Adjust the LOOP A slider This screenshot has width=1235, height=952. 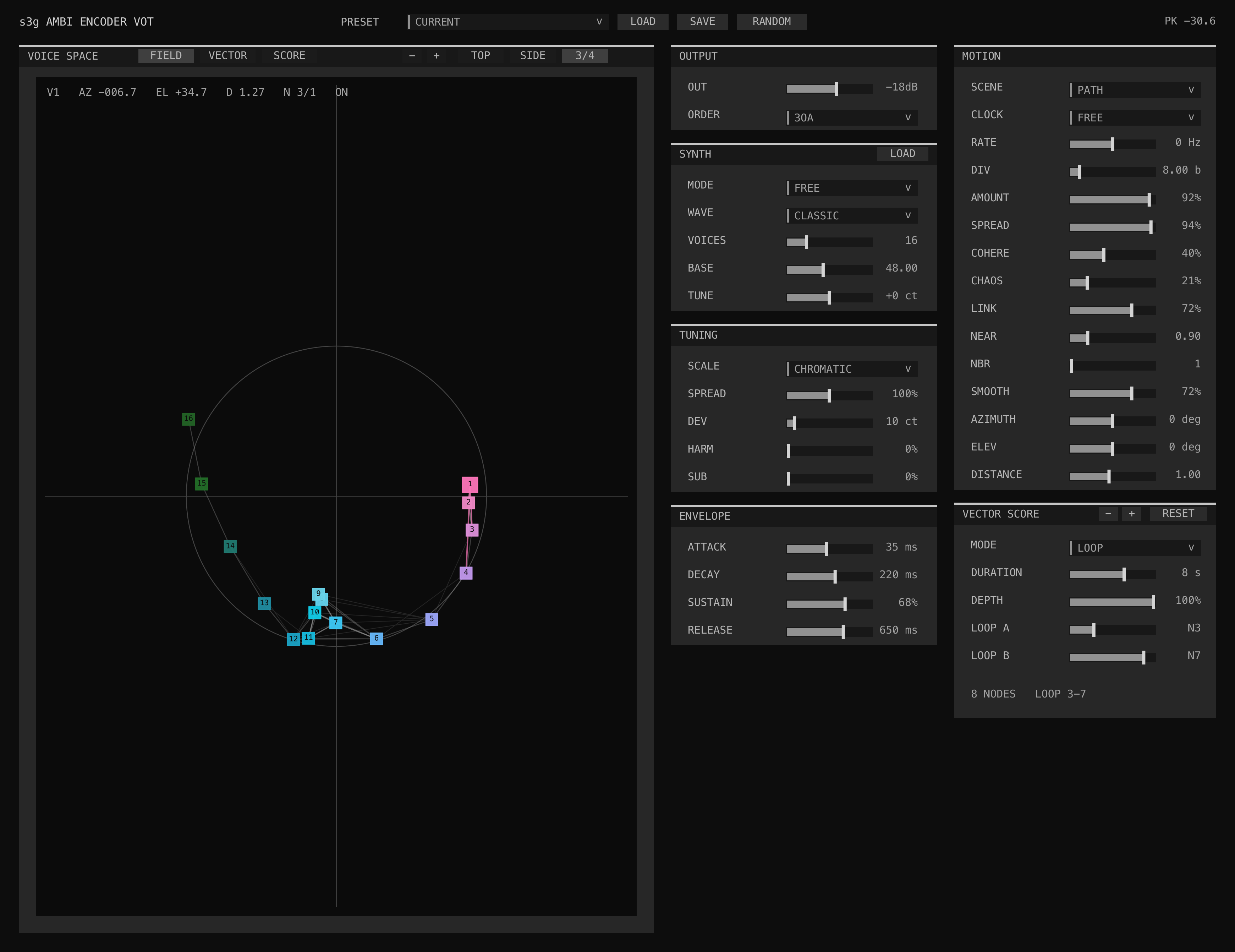1113,630
